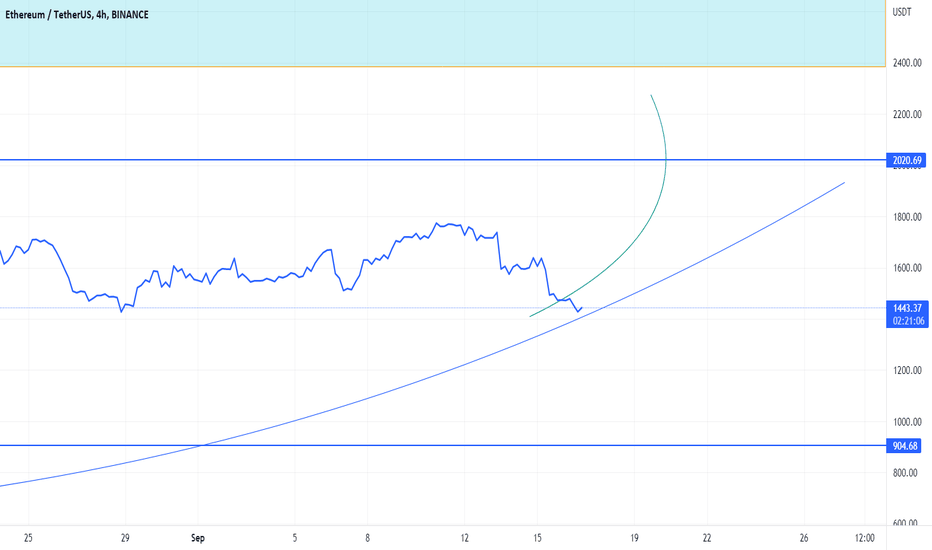932x550 pixels.
Task: Click the 15 date on the time axis
Action: tap(537, 538)
